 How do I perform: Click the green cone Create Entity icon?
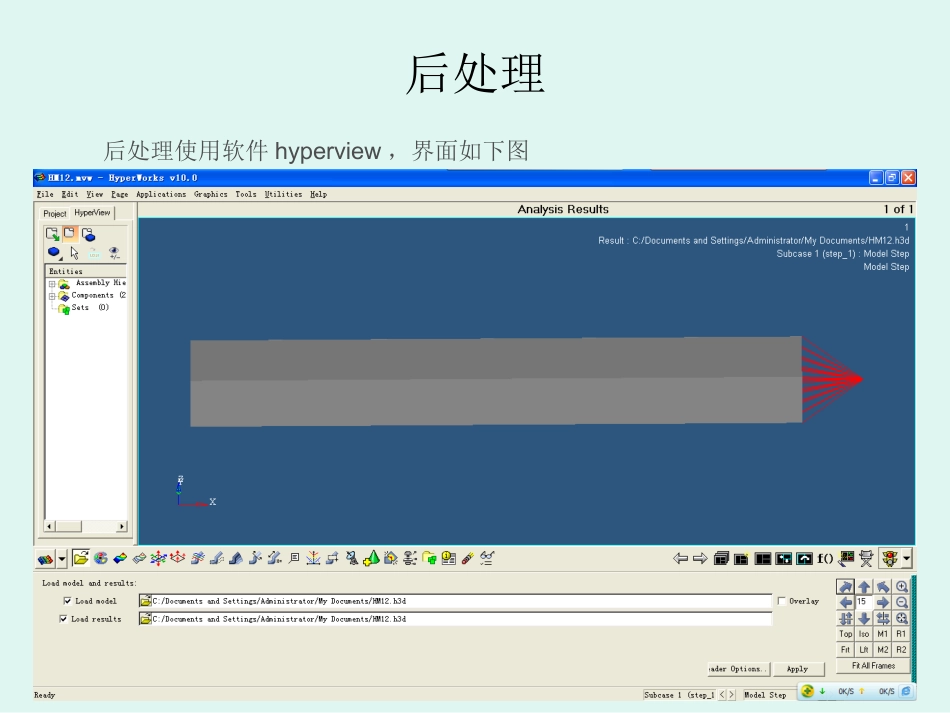pos(371,558)
